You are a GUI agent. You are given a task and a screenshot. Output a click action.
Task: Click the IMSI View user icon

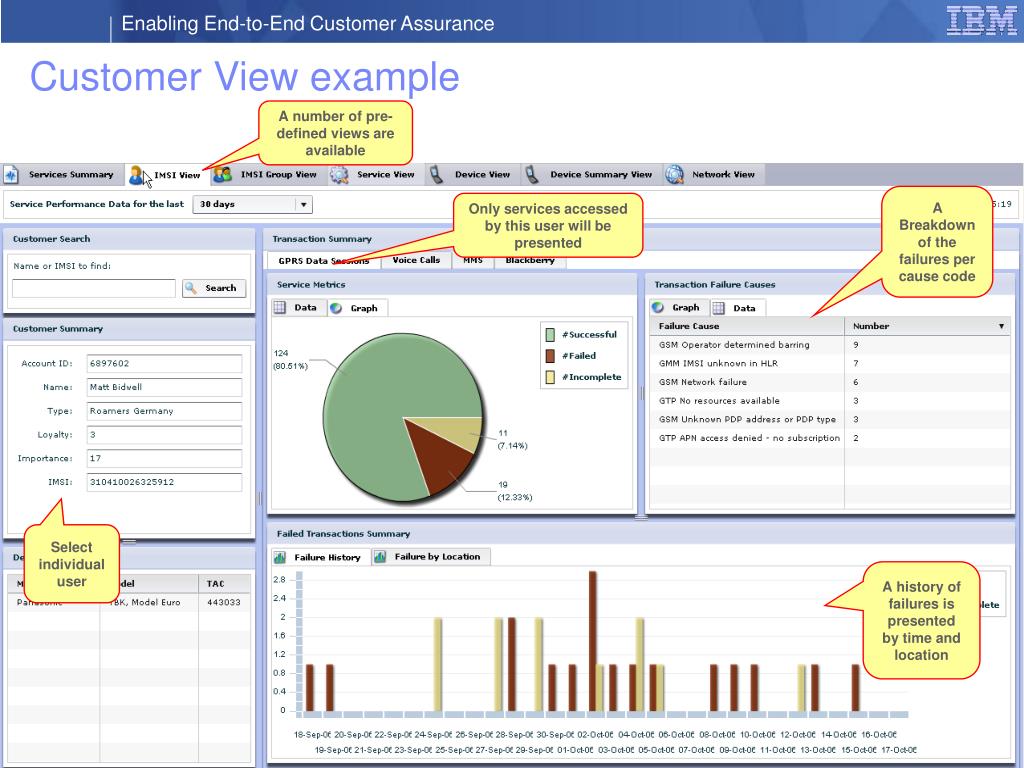click(136, 175)
